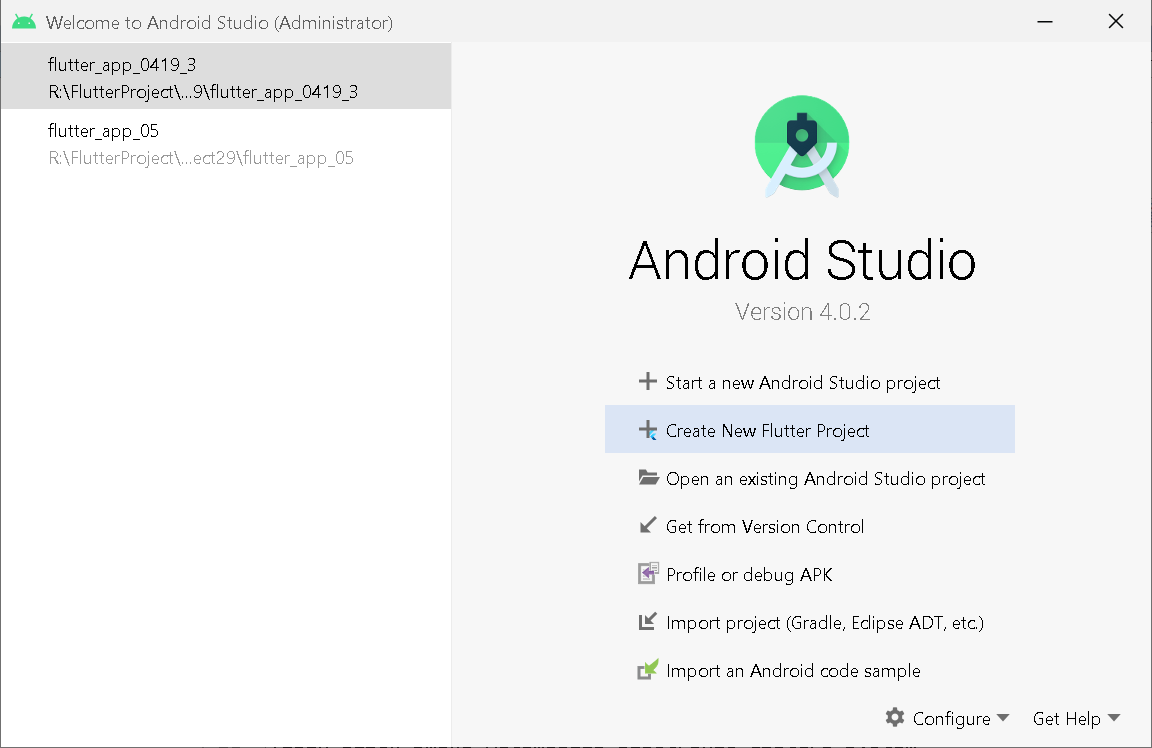The image size is (1152, 748).
Task: Click the Profile or debug APK icon
Action: click(648, 574)
